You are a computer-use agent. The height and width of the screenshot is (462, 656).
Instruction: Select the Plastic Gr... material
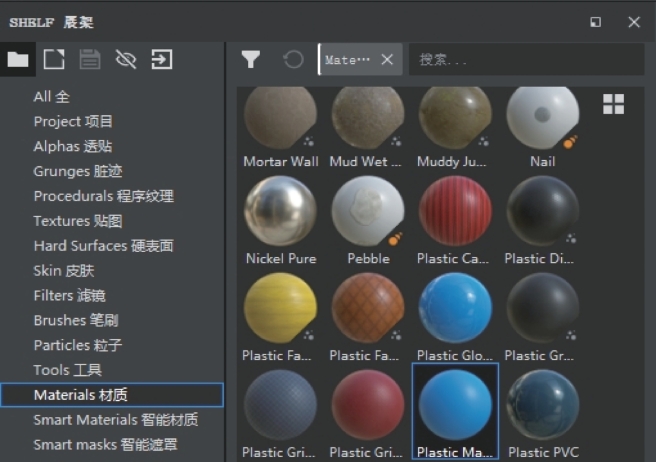[x=543, y=318]
